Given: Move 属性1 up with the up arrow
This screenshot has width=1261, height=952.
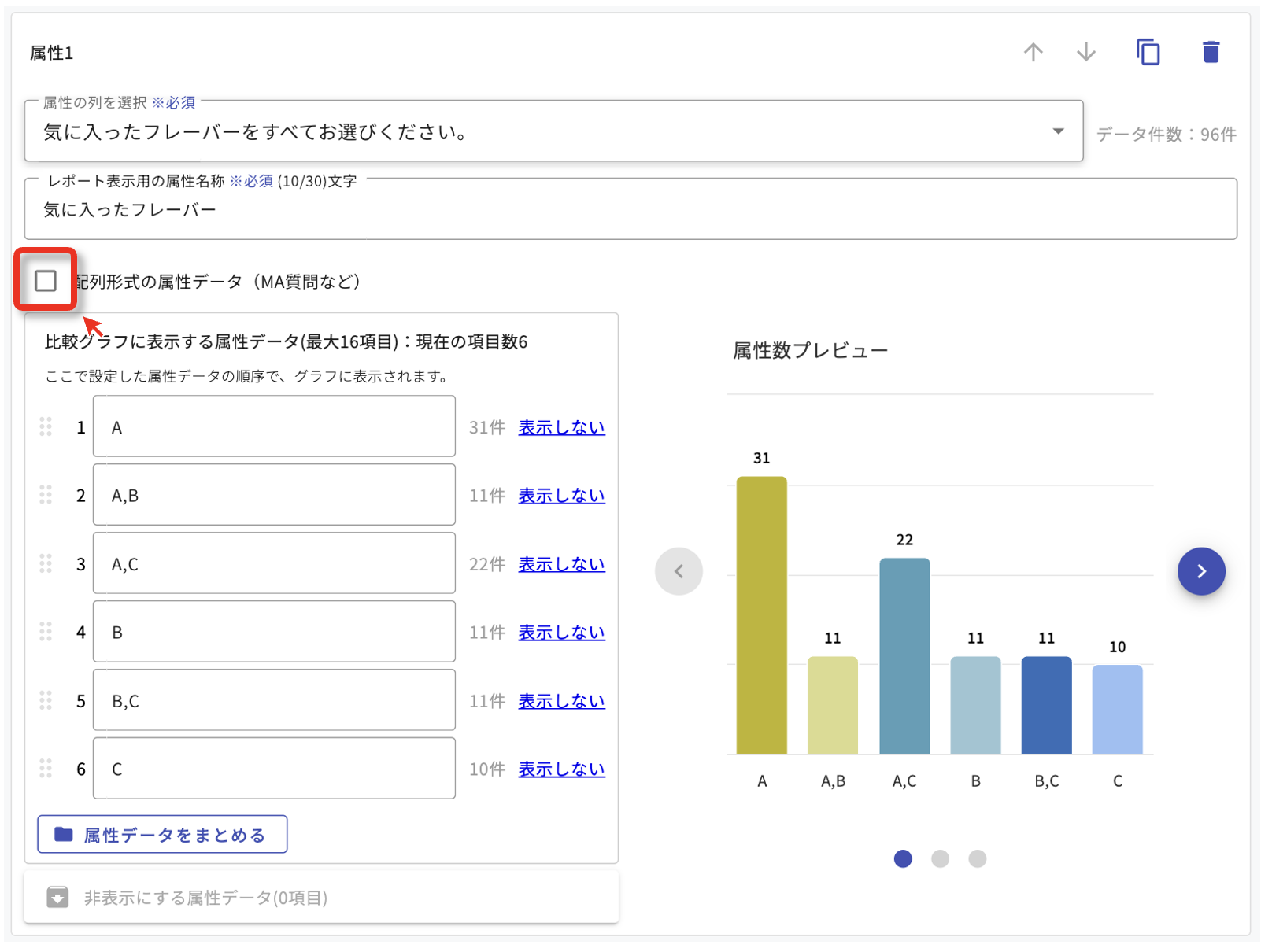Looking at the screenshot, I should coord(1033,53).
